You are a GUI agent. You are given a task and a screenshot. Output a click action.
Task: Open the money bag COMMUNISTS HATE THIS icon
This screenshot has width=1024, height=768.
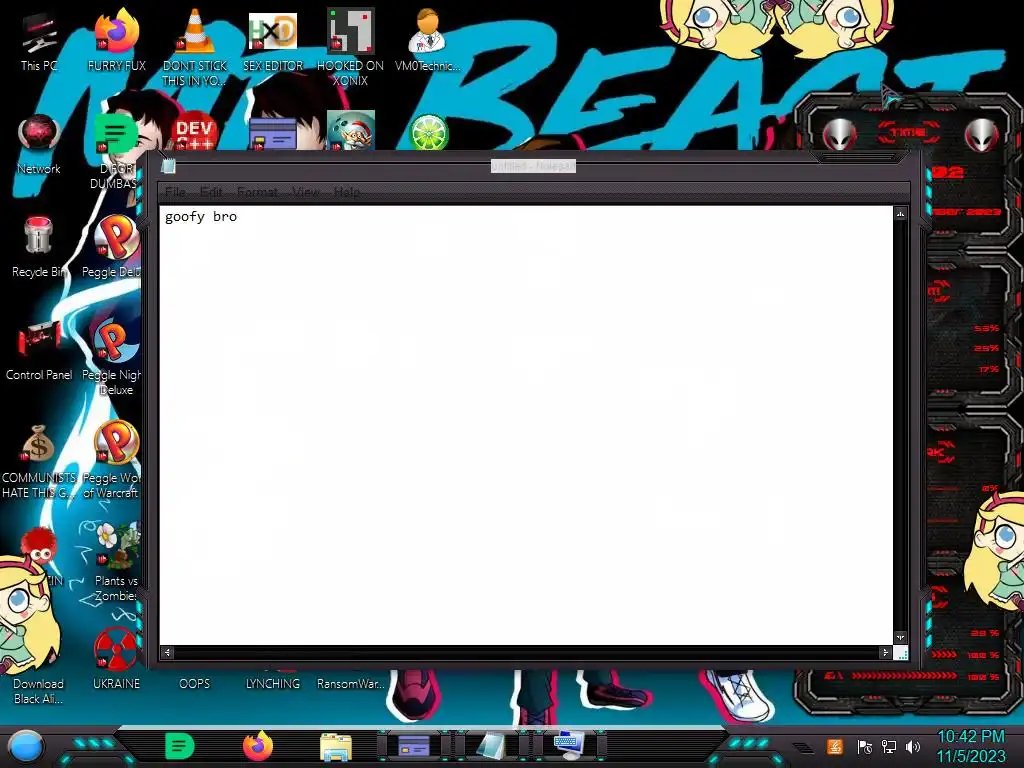tap(39, 460)
